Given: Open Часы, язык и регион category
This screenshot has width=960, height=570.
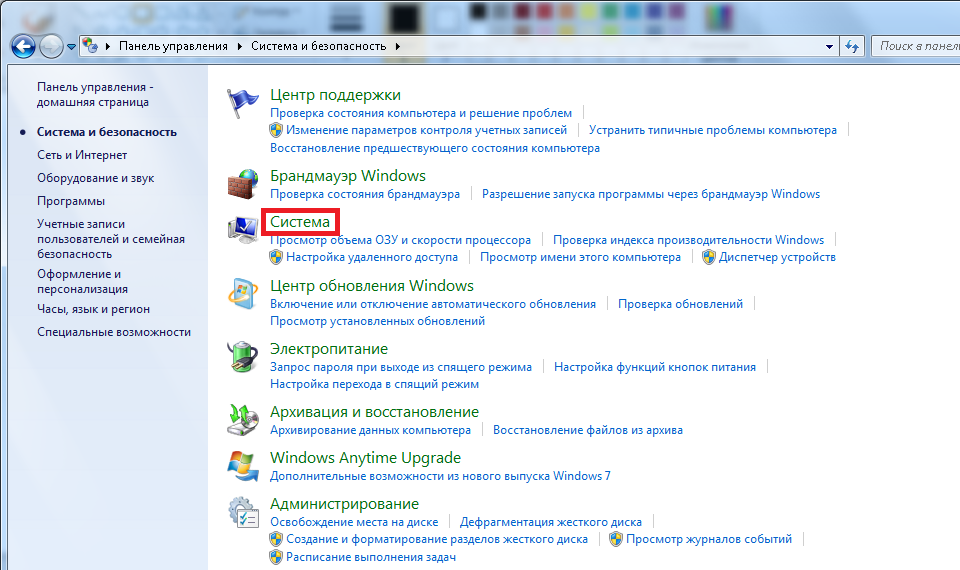Looking at the screenshot, I should (93, 309).
